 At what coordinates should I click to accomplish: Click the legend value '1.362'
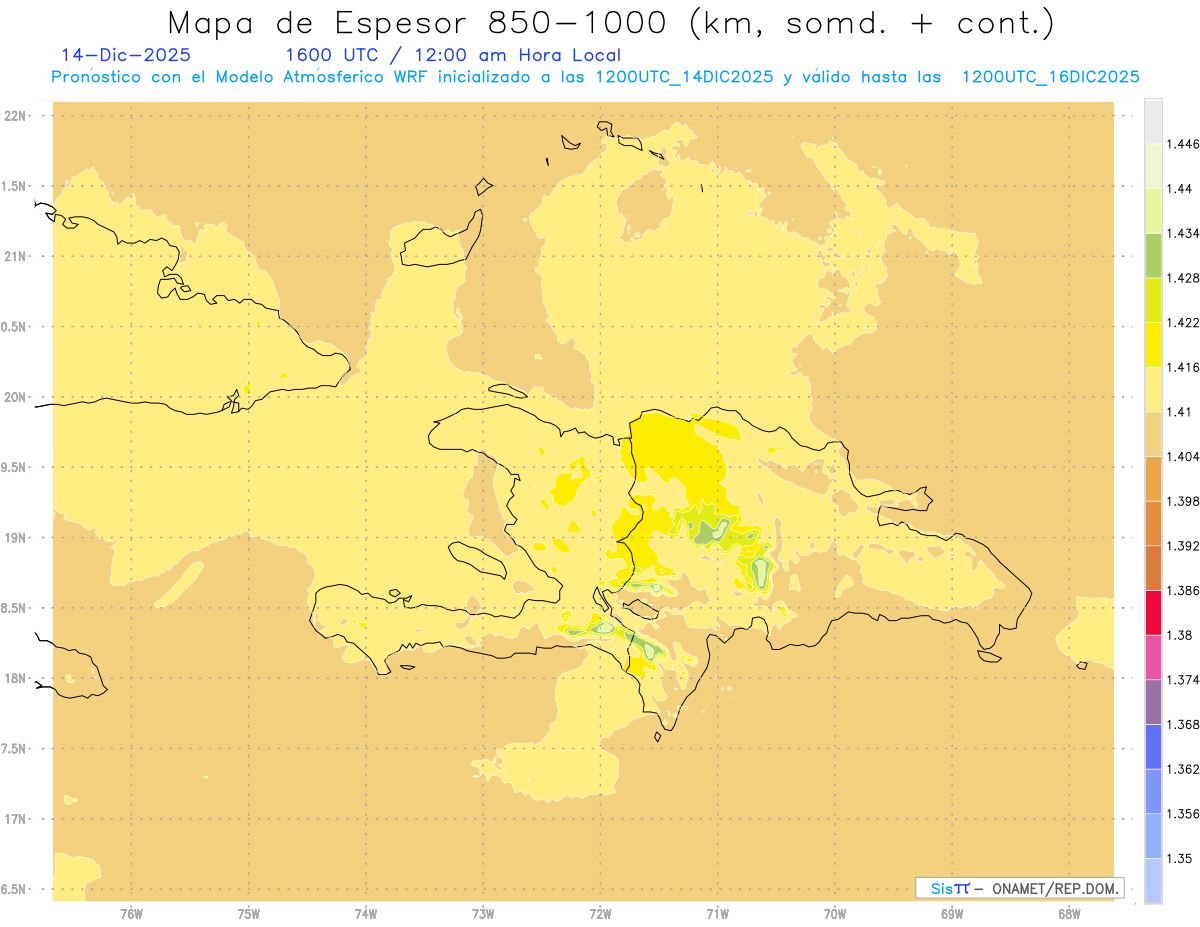click(1182, 769)
